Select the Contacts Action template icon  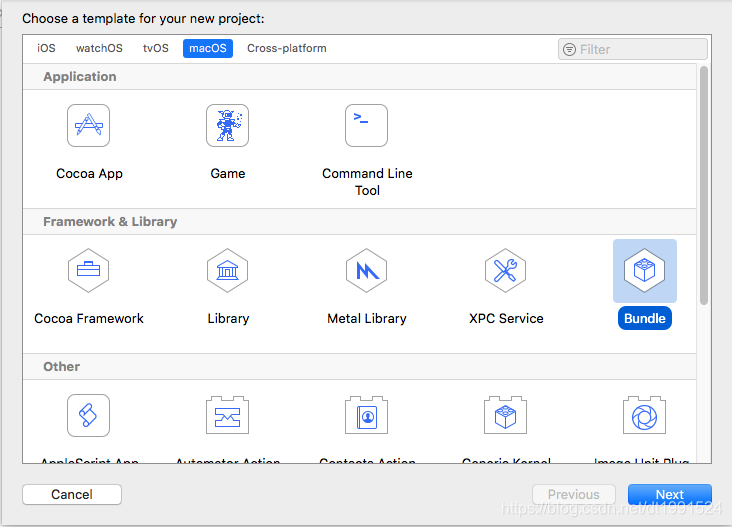pyautogui.click(x=366, y=415)
